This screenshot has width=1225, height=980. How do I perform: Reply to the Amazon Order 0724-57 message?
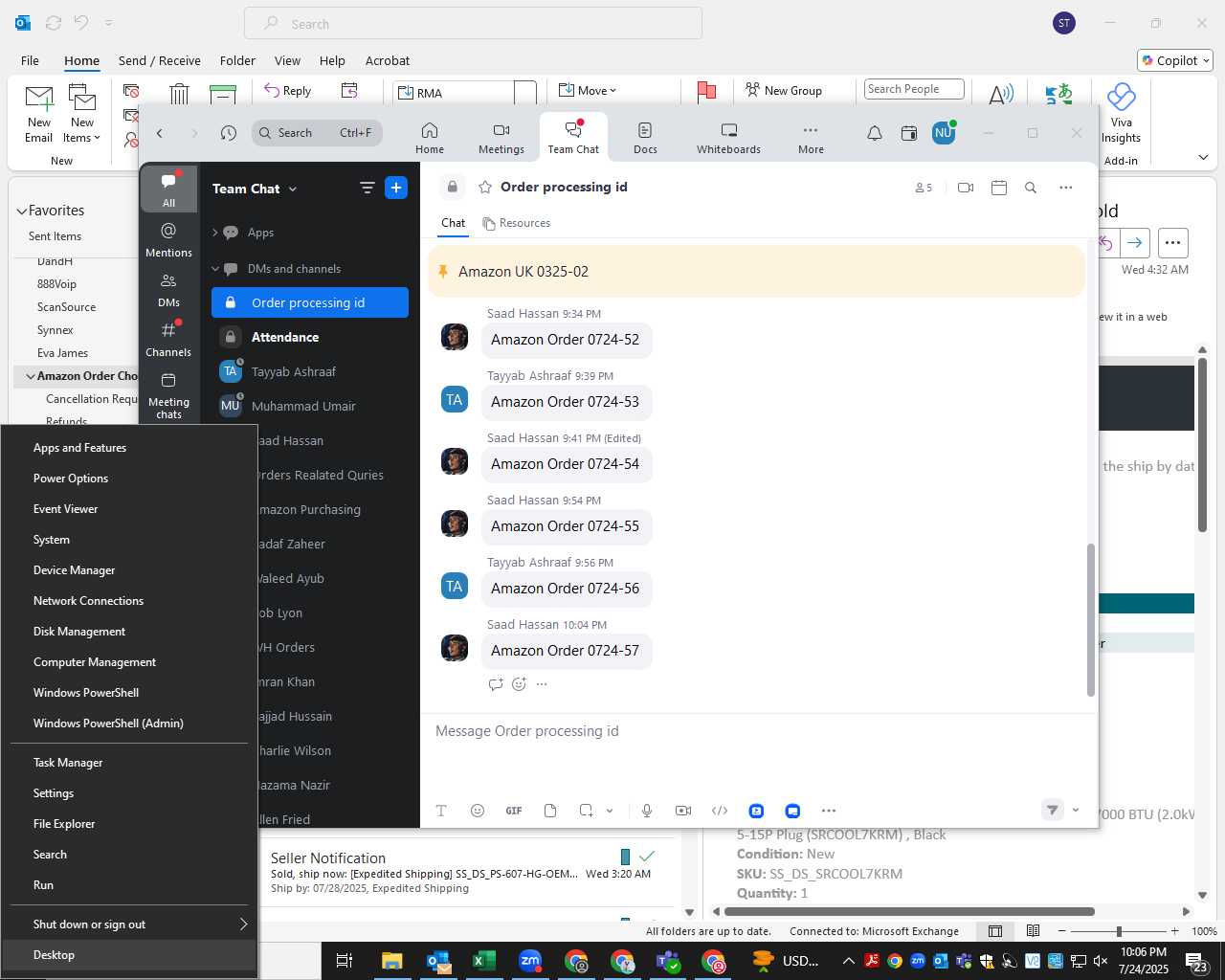pyautogui.click(x=496, y=684)
